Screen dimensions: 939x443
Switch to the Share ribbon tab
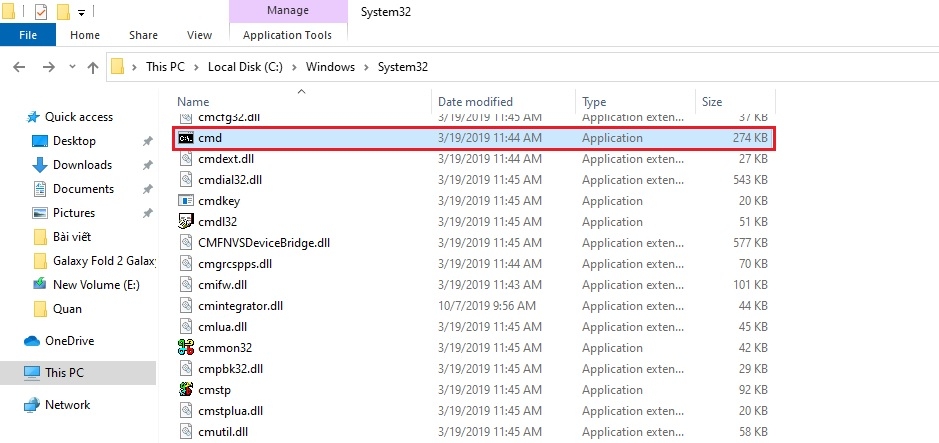[143, 35]
